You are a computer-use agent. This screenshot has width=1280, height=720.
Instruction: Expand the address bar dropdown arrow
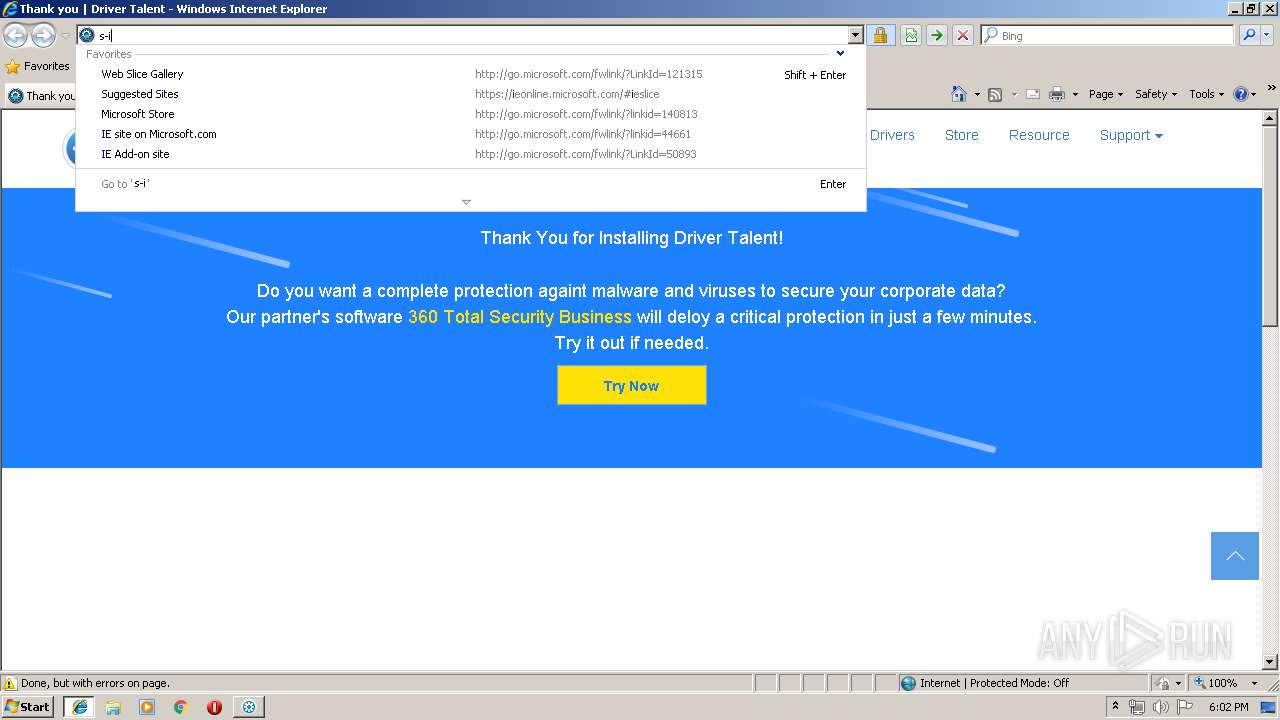(x=855, y=36)
